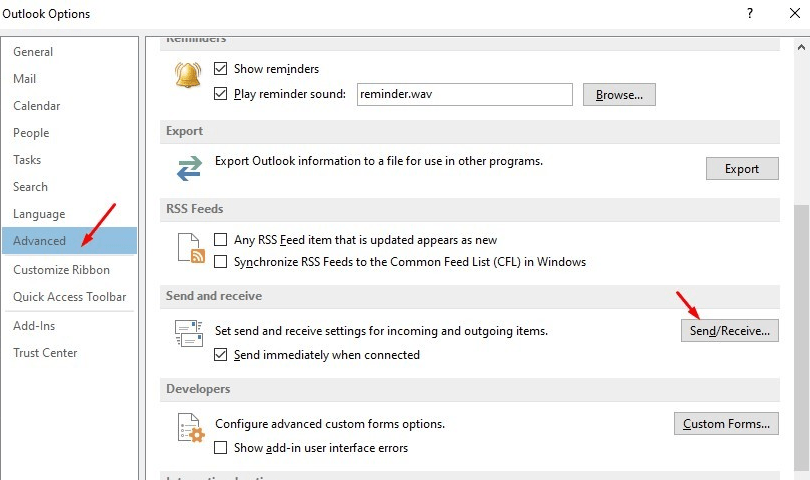810x480 pixels.
Task: Select the Add-Ins category
Action: click(69, 326)
